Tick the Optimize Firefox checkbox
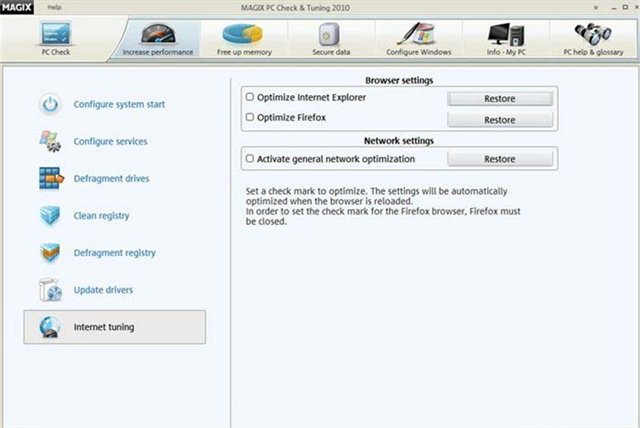The width and height of the screenshot is (640, 428). pos(250,118)
